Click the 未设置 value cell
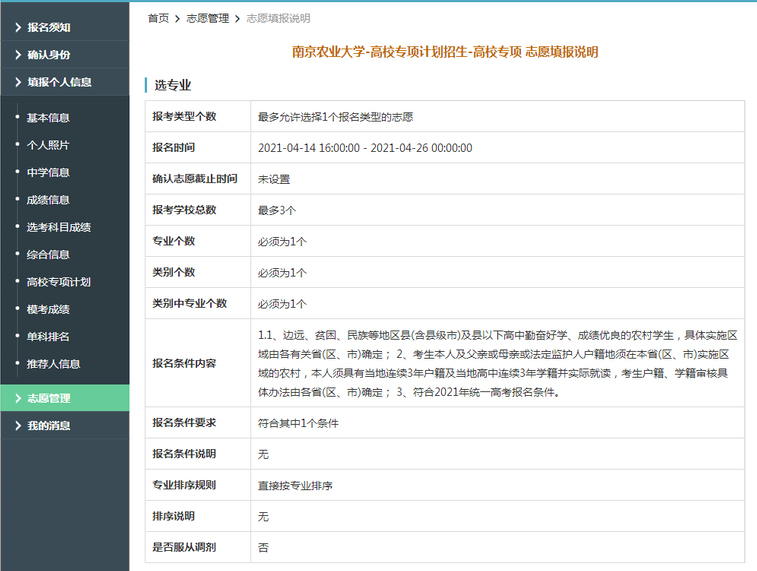This screenshot has width=757, height=571. coord(497,179)
